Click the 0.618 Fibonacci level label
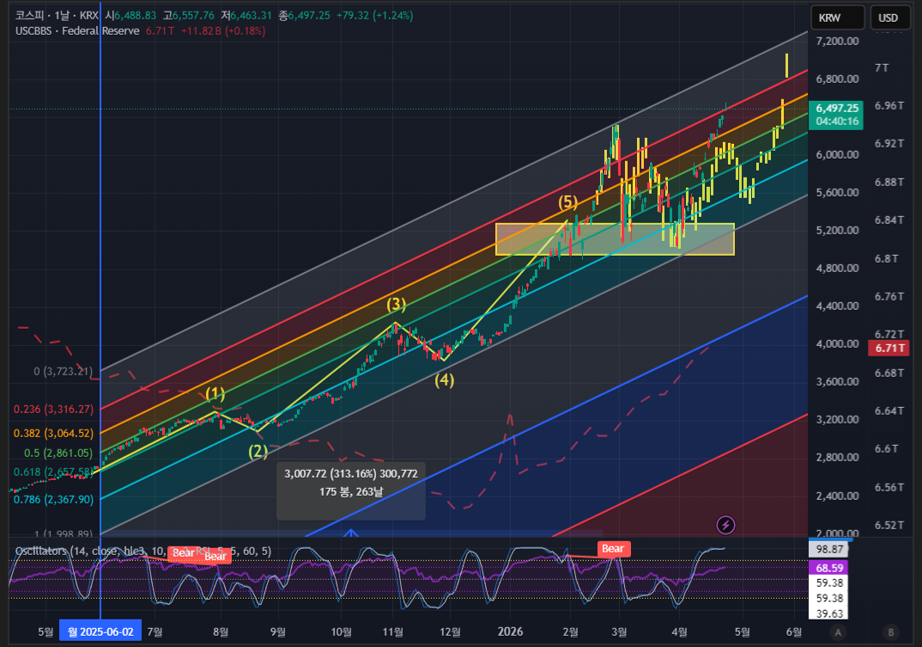Viewport: 922px width, 647px height. [x=53, y=472]
